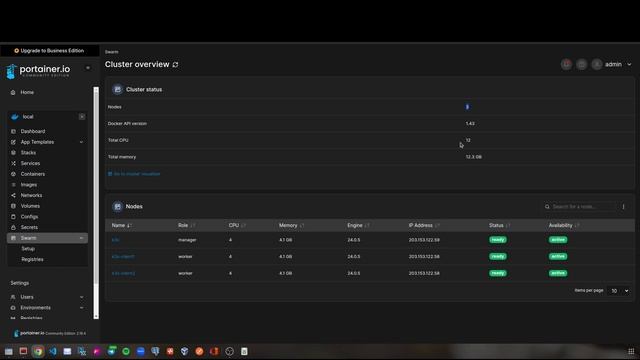Sort nodes by Role column
Viewport: 640px width, 360px height.
pos(187,225)
